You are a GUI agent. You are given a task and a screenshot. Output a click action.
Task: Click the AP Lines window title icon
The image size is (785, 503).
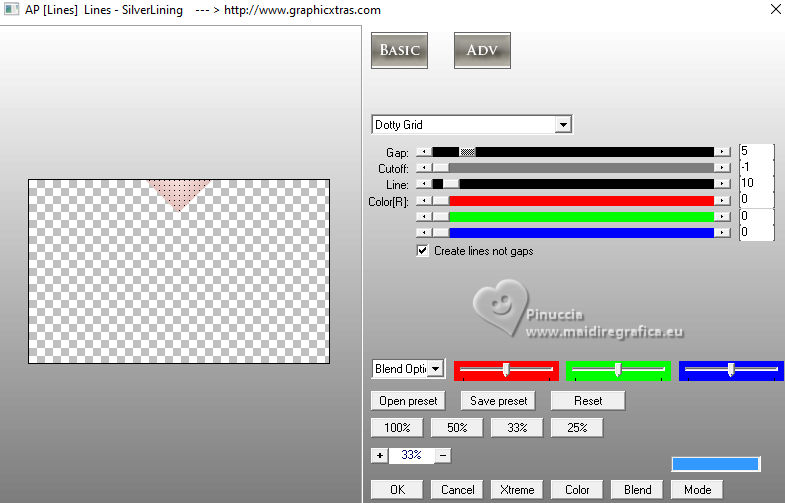point(11,10)
